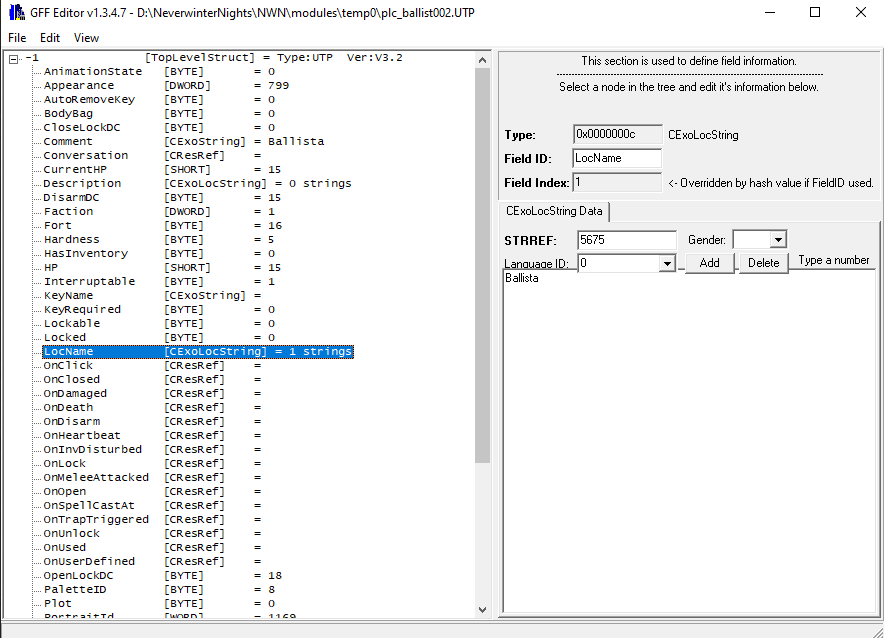The height and width of the screenshot is (638, 884).
Task: Click the Field Index box
Action: coord(616,181)
